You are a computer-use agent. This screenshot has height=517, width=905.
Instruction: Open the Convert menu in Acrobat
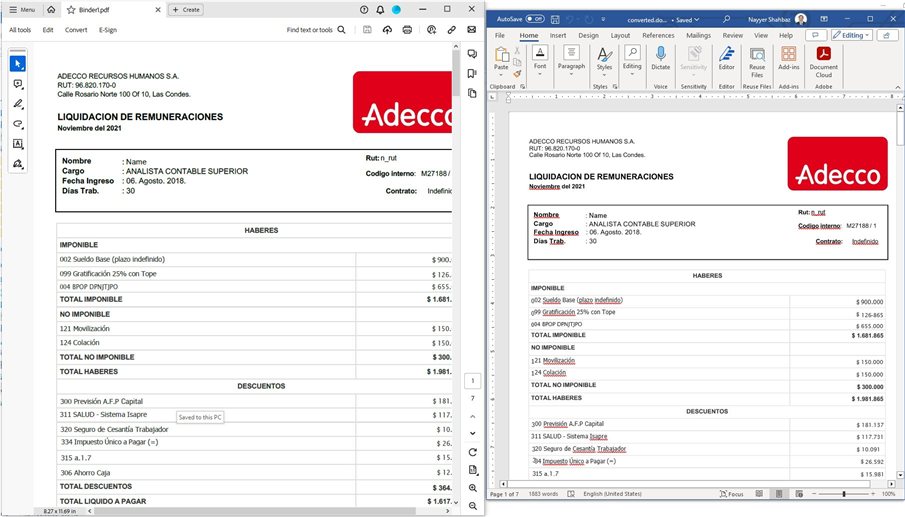coord(76,30)
